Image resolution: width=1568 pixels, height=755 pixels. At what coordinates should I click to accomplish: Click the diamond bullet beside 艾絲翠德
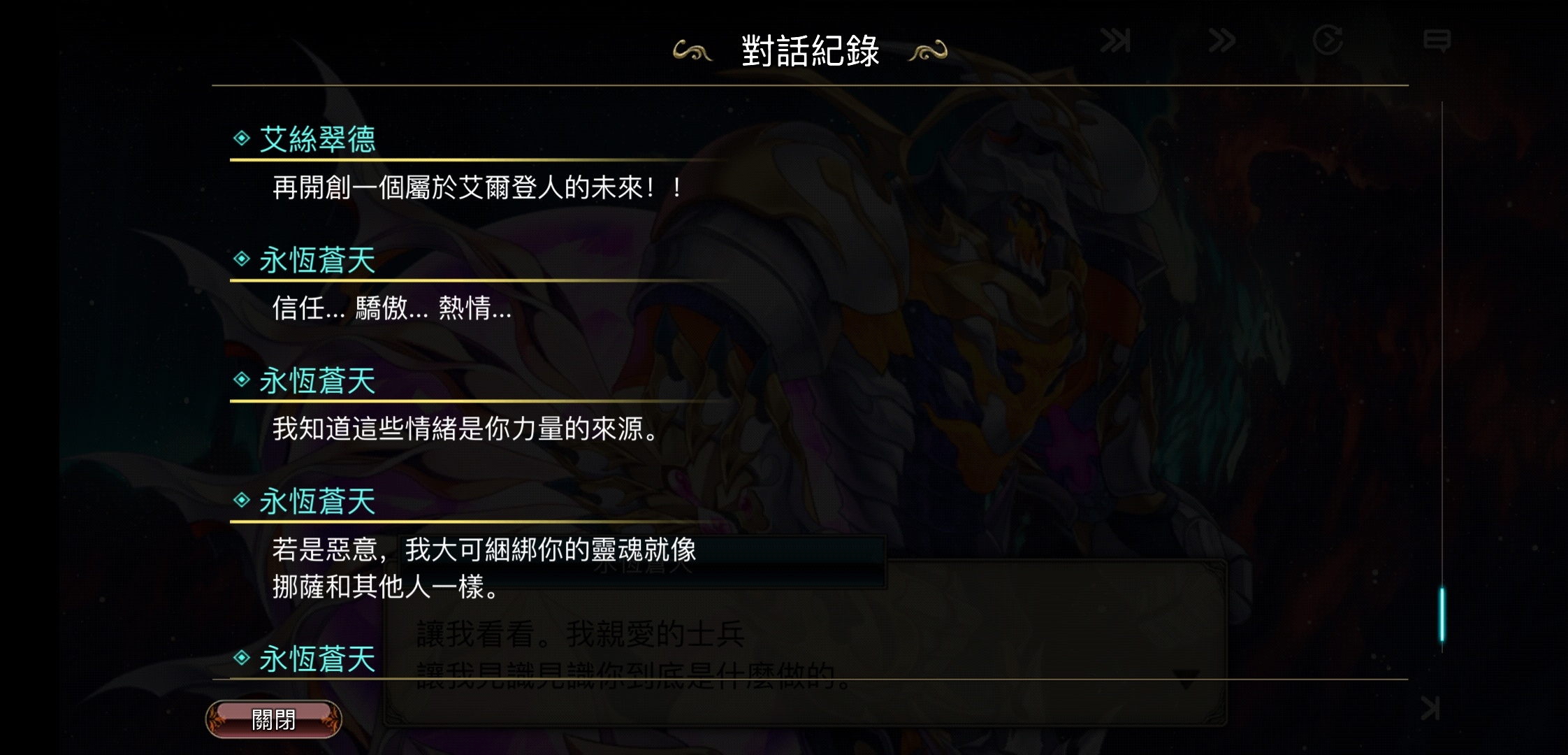click(242, 138)
